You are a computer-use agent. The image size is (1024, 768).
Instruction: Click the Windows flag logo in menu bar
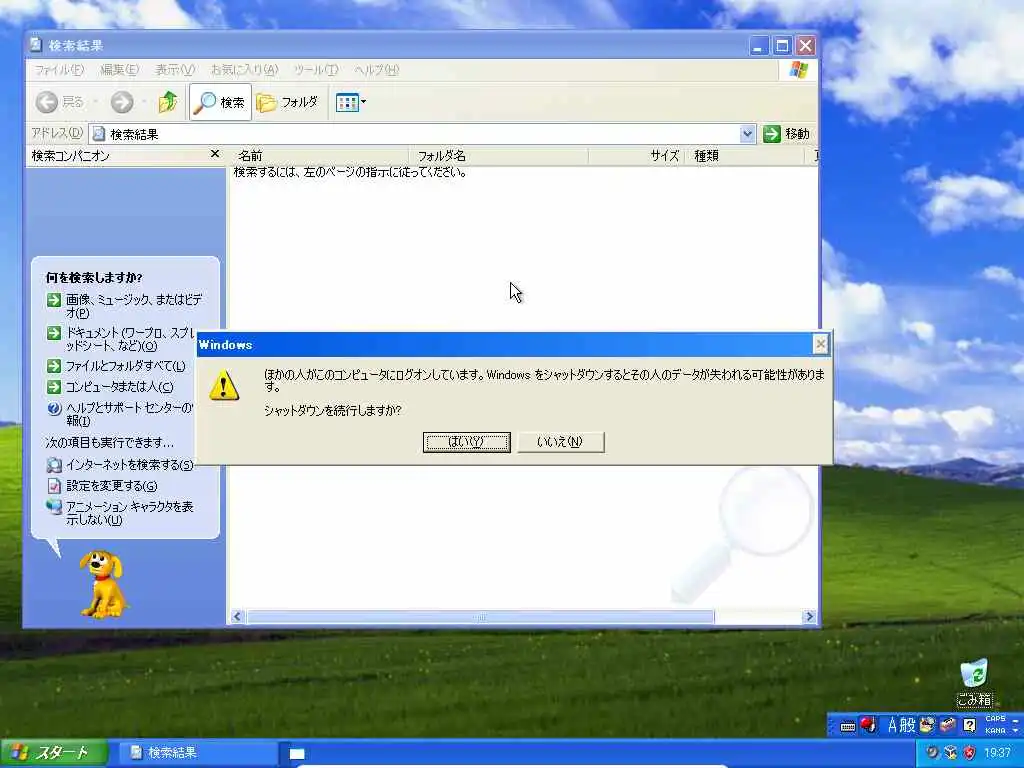[x=799, y=70]
